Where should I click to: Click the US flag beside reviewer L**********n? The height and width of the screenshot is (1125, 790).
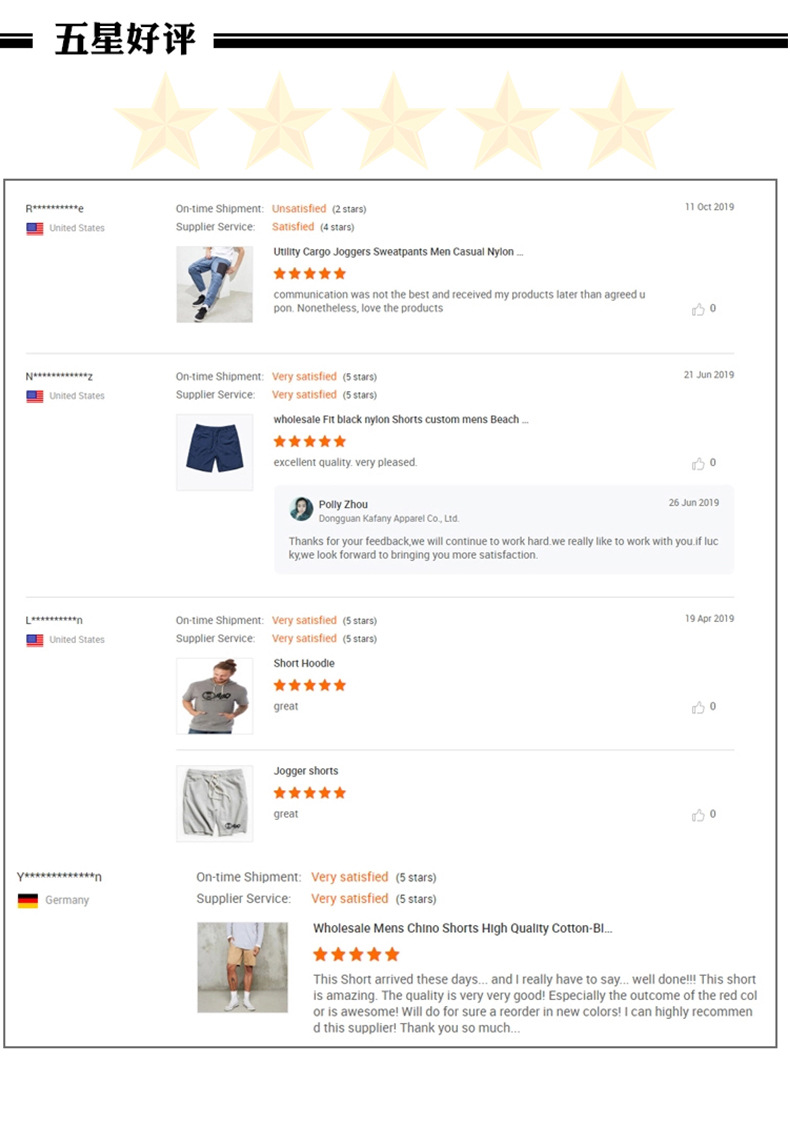(35, 640)
